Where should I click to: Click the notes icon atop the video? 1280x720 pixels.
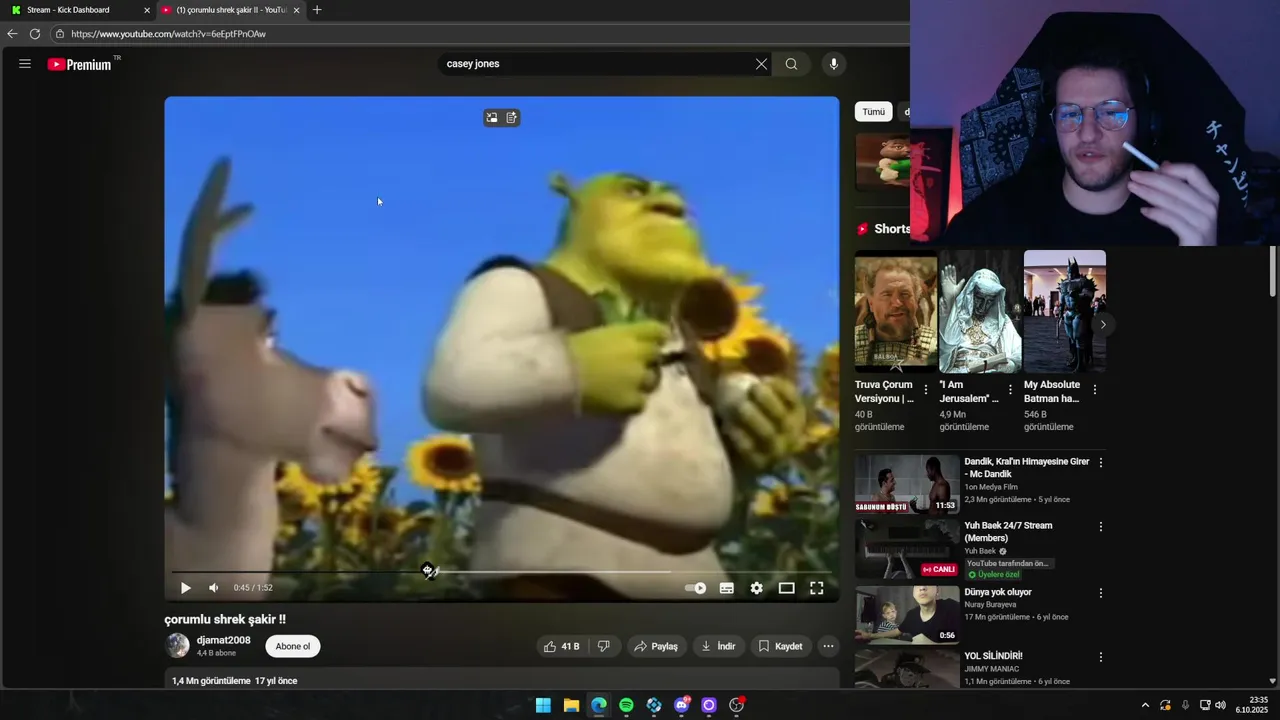[512, 118]
